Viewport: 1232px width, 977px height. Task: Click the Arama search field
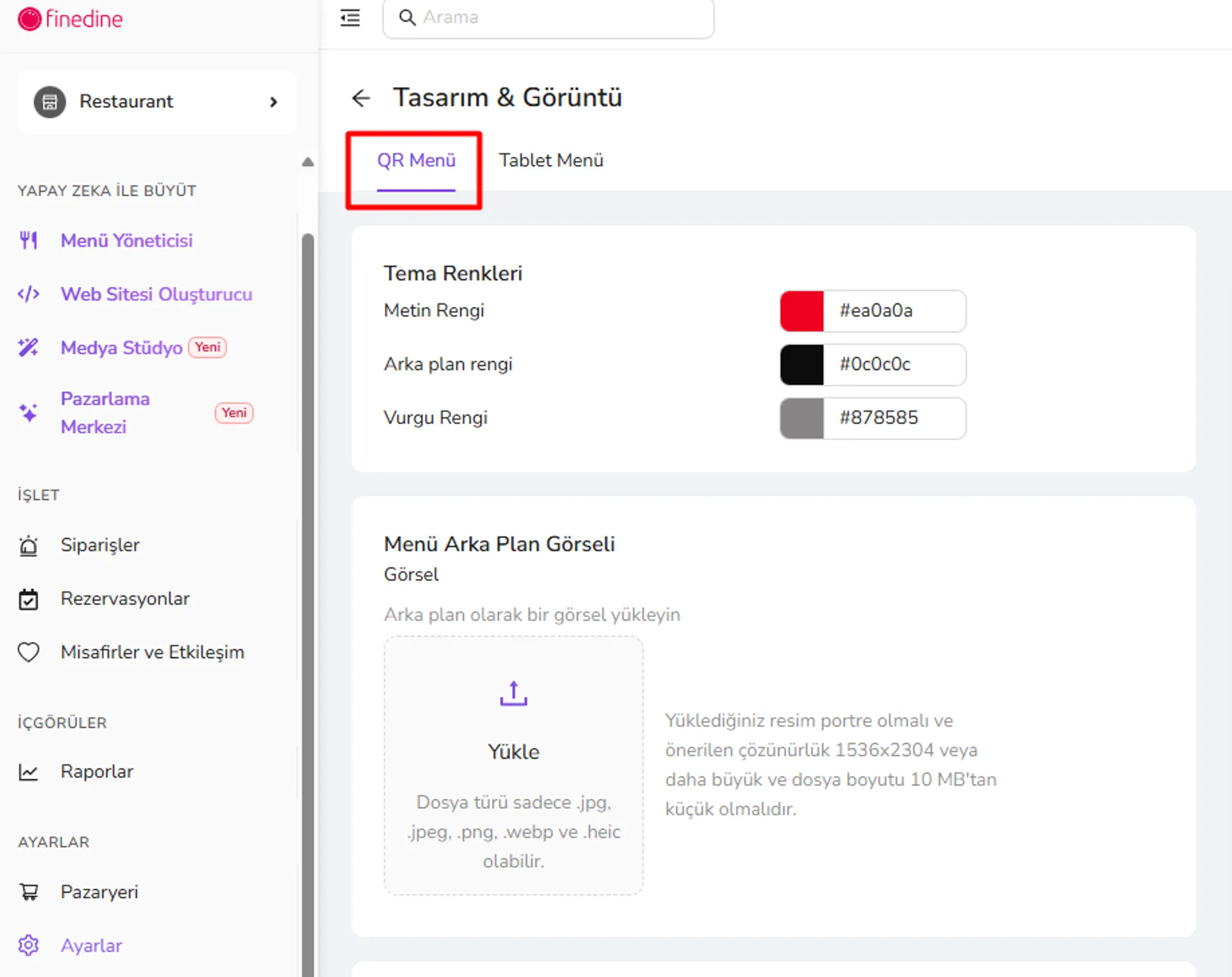pyautogui.click(x=548, y=17)
